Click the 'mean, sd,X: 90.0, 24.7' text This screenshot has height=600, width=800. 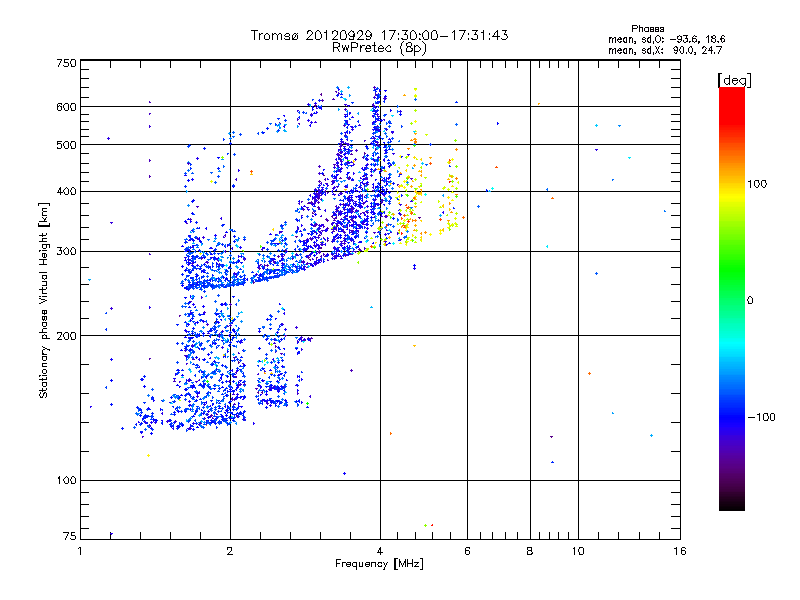click(665, 50)
